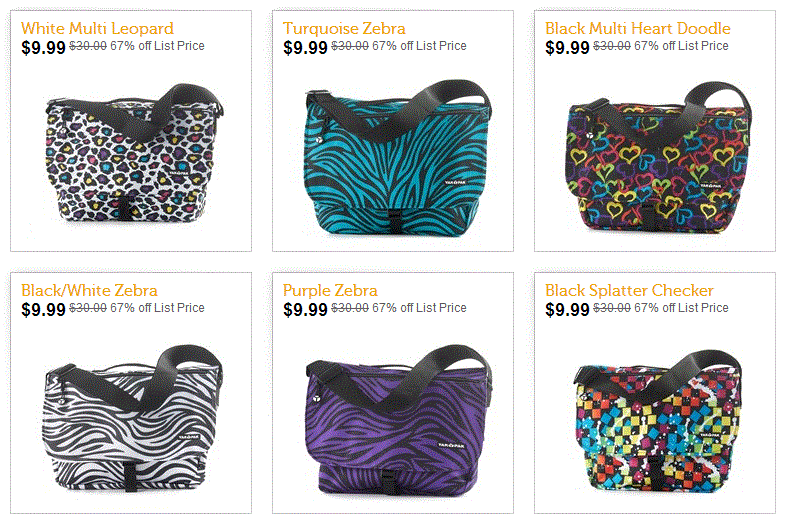Click the $9.99 price under Turquoise Zebra
Screen dimensions: 787x516
coord(305,48)
